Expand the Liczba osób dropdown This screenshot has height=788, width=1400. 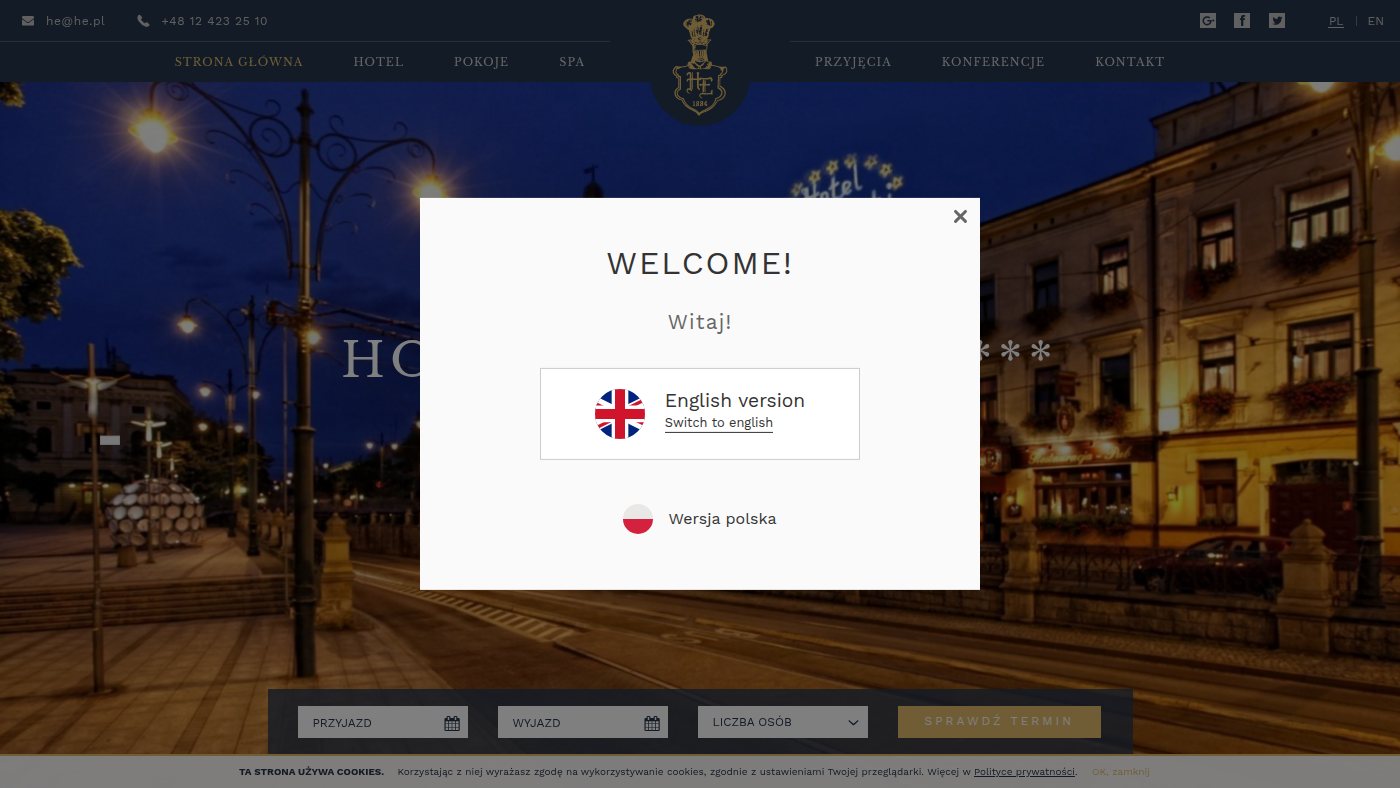[x=783, y=722]
